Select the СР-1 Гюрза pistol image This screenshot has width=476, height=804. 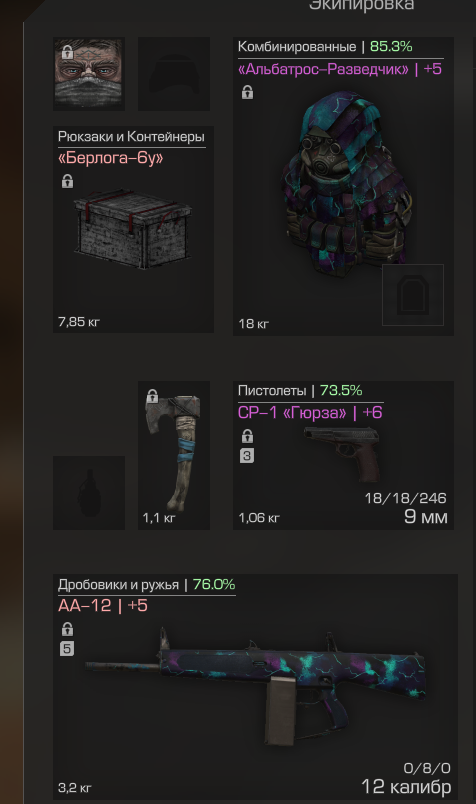[x=342, y=453]
